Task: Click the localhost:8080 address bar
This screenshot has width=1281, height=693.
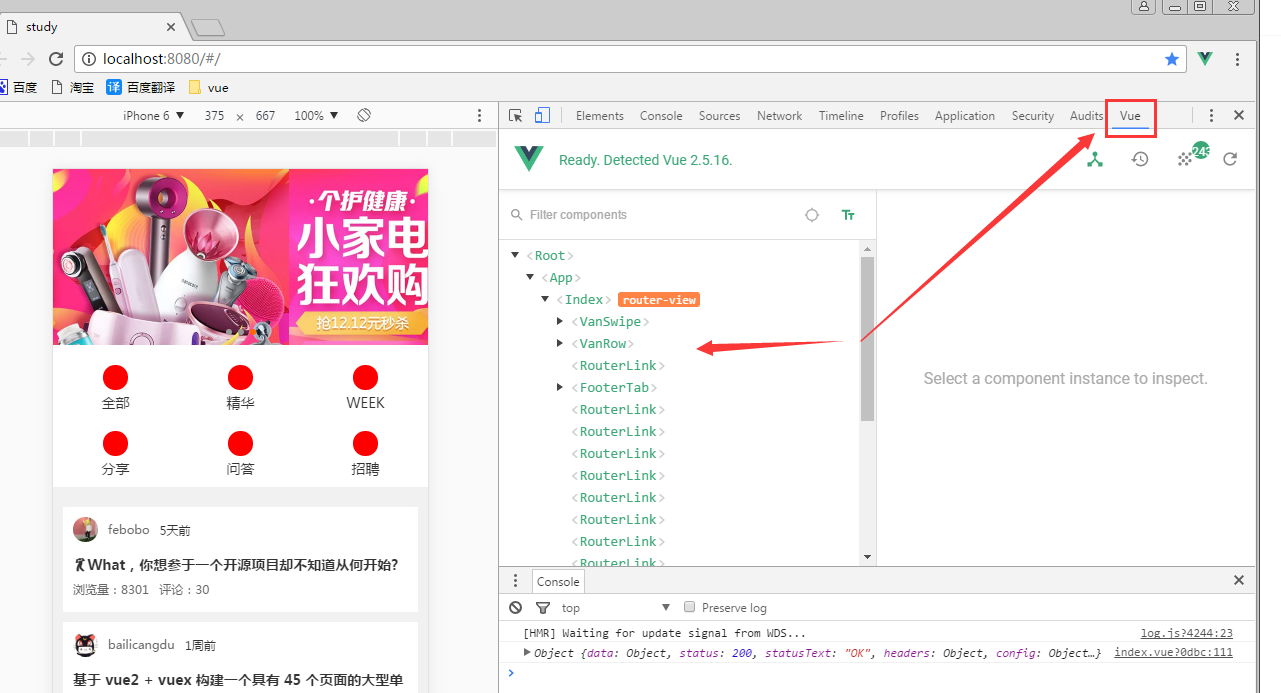Action: (630, 59)
